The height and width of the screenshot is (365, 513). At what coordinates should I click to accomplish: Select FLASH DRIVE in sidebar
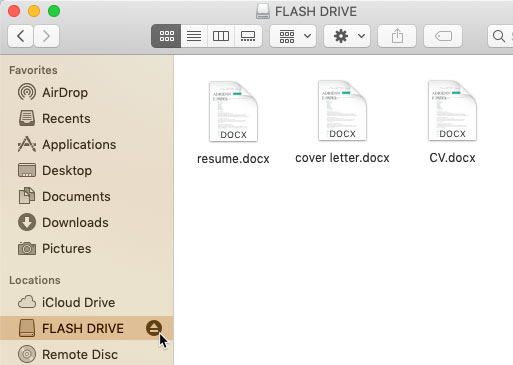tap(86, 328)
